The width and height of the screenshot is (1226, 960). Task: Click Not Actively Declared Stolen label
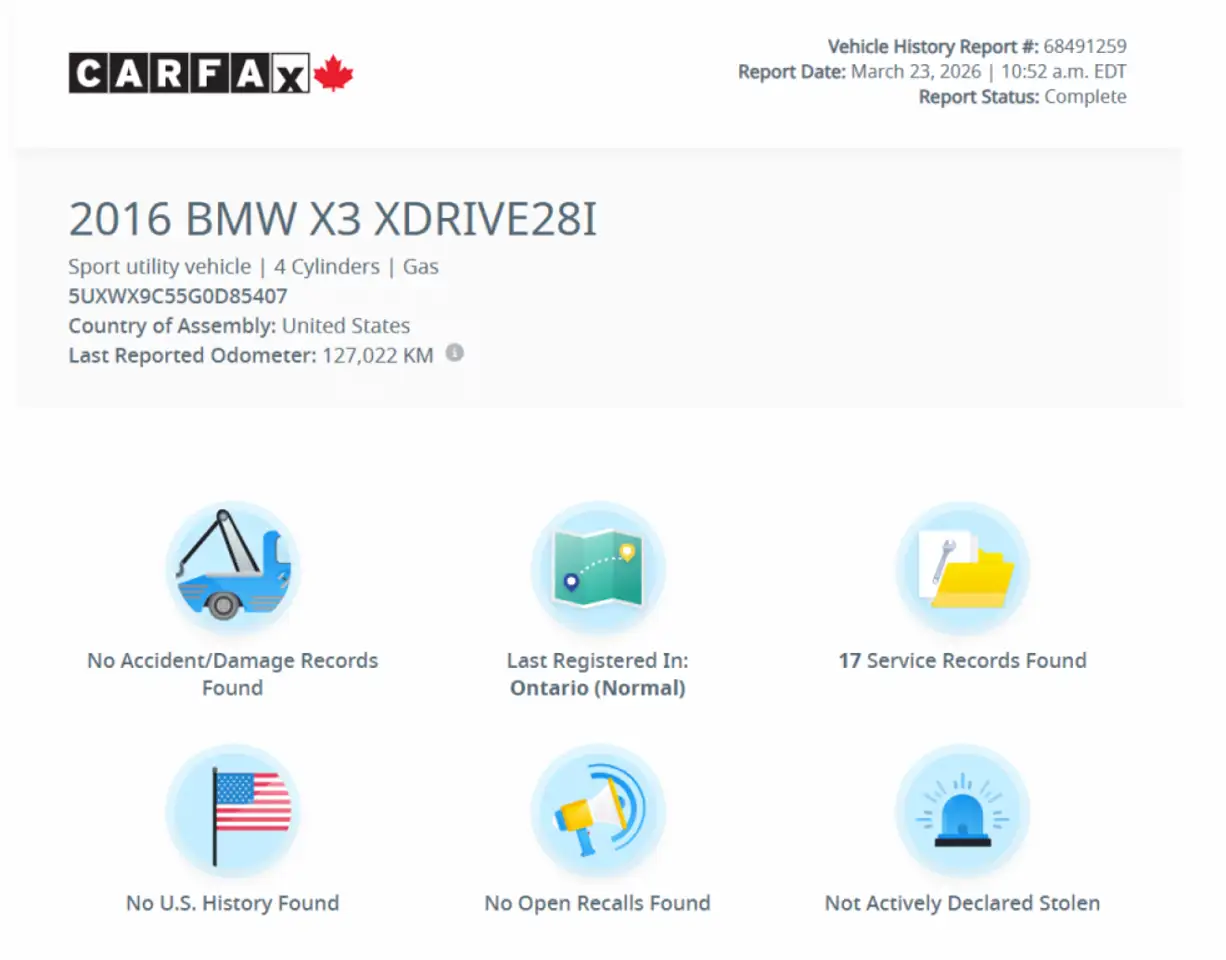pyautogui.click(x=962, y=903)
